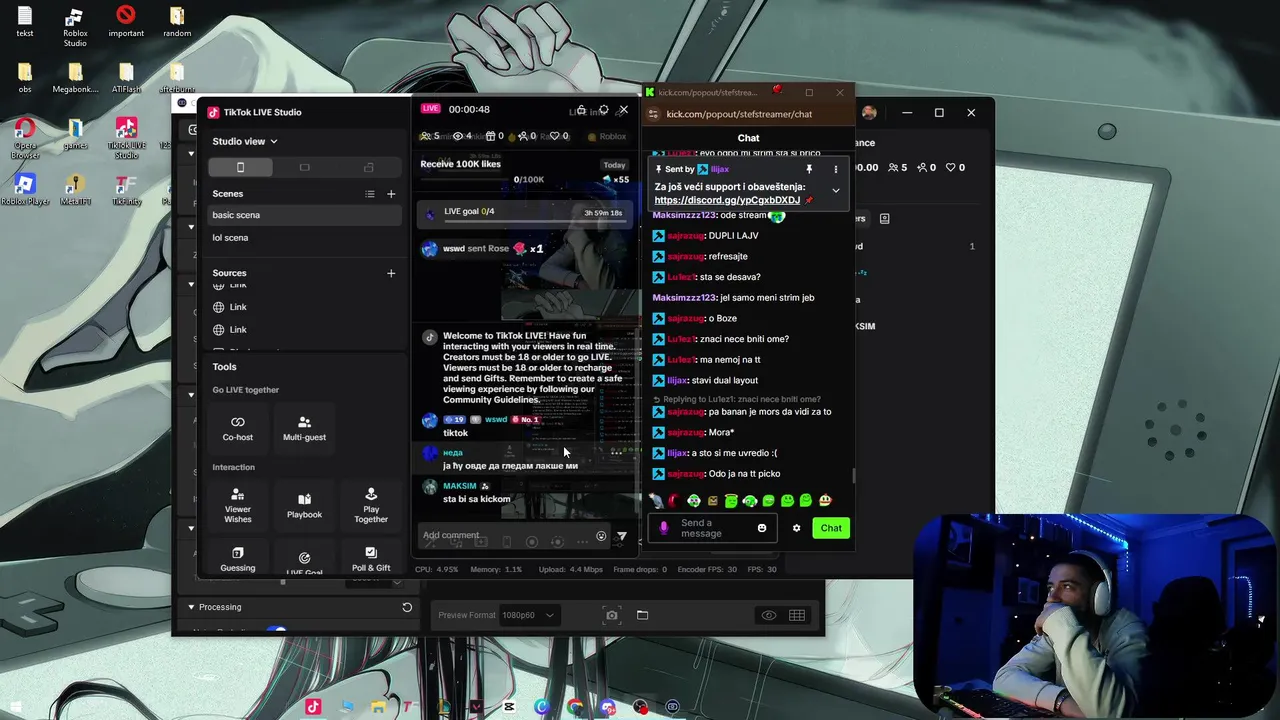Select the last fully visible Link source row
The width and height of the screenshot is (1280, 720).
point(305,330)
